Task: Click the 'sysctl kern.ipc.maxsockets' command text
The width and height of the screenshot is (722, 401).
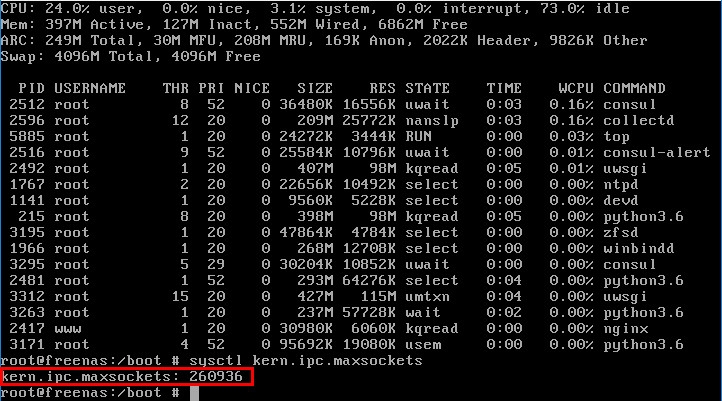Action: click(x=306, y=360)
